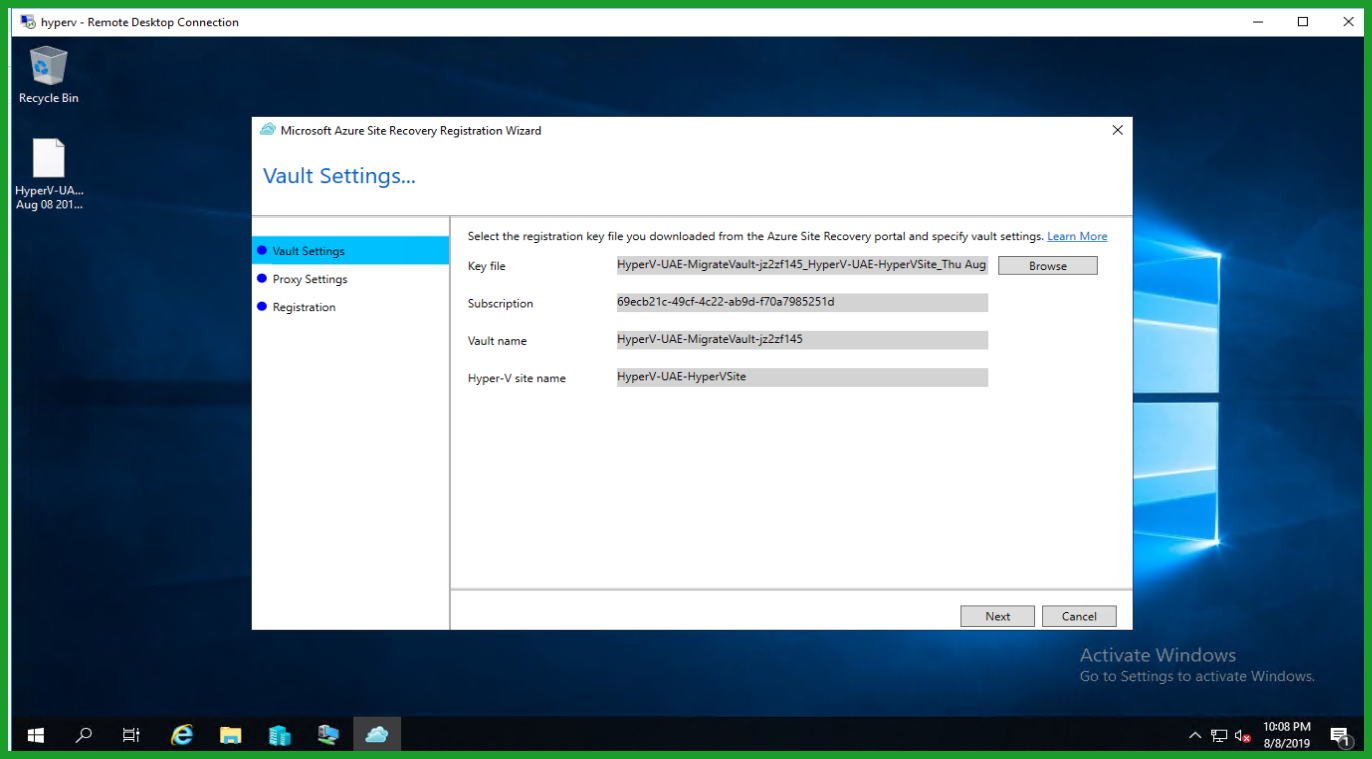Click the 'Vault name' label
Screen dimensions: 1372x759
pyautogui.click(x=497, y=341)
